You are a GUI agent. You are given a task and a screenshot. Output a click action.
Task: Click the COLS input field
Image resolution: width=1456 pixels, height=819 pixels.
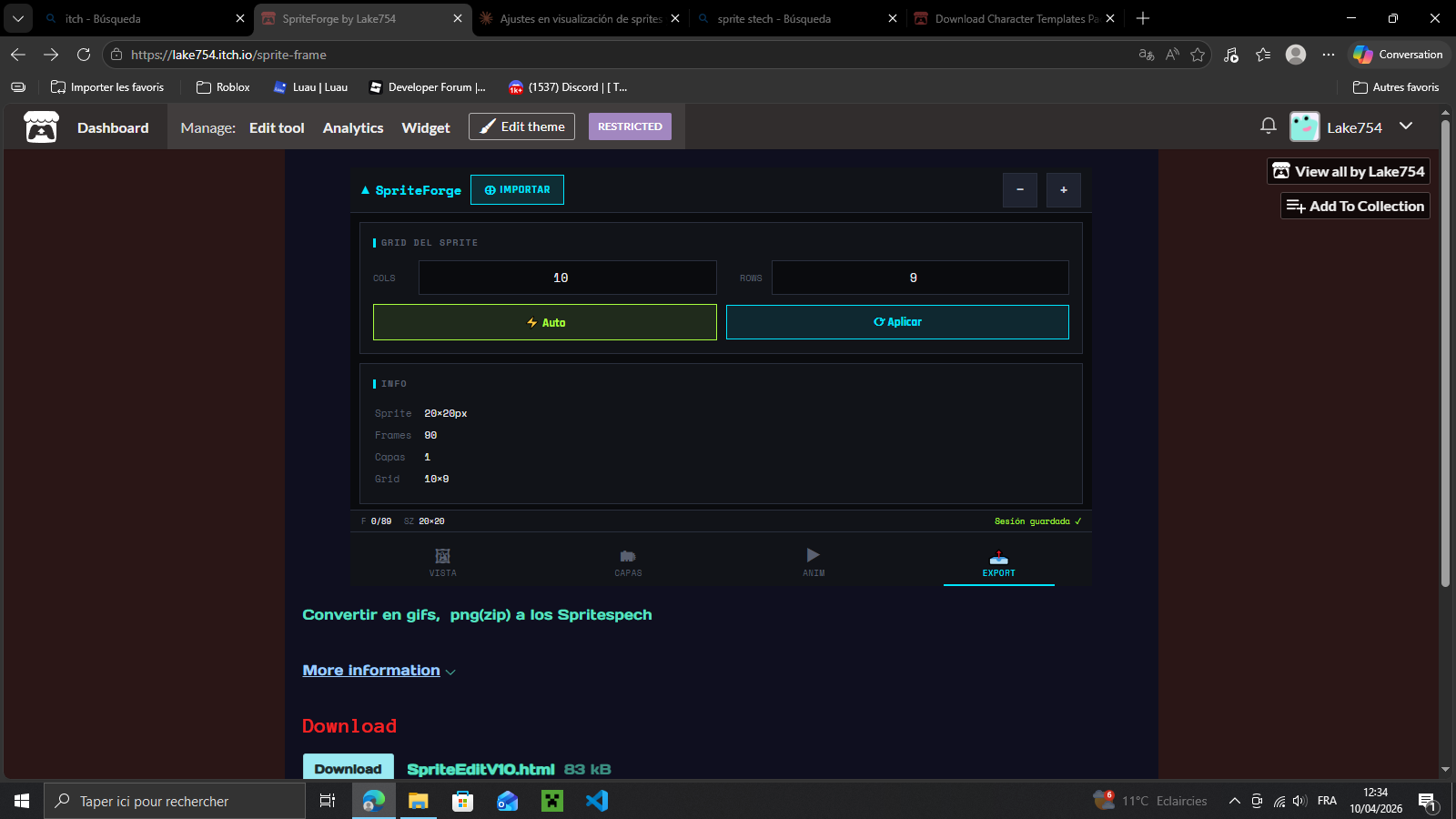coord(568,278)
